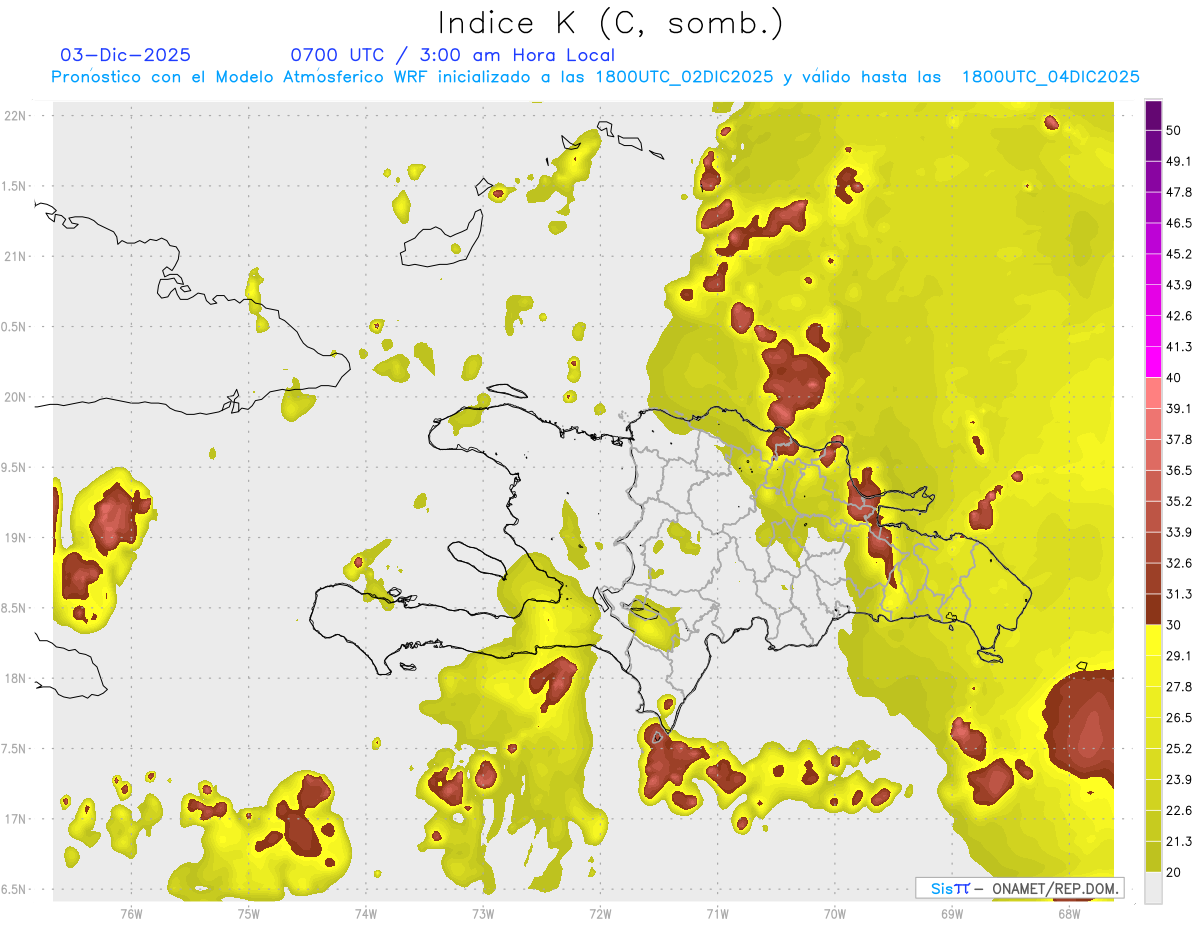Click the '37.8' colorbar value
1200x927 pixels.
click(x=1180, y=439)
